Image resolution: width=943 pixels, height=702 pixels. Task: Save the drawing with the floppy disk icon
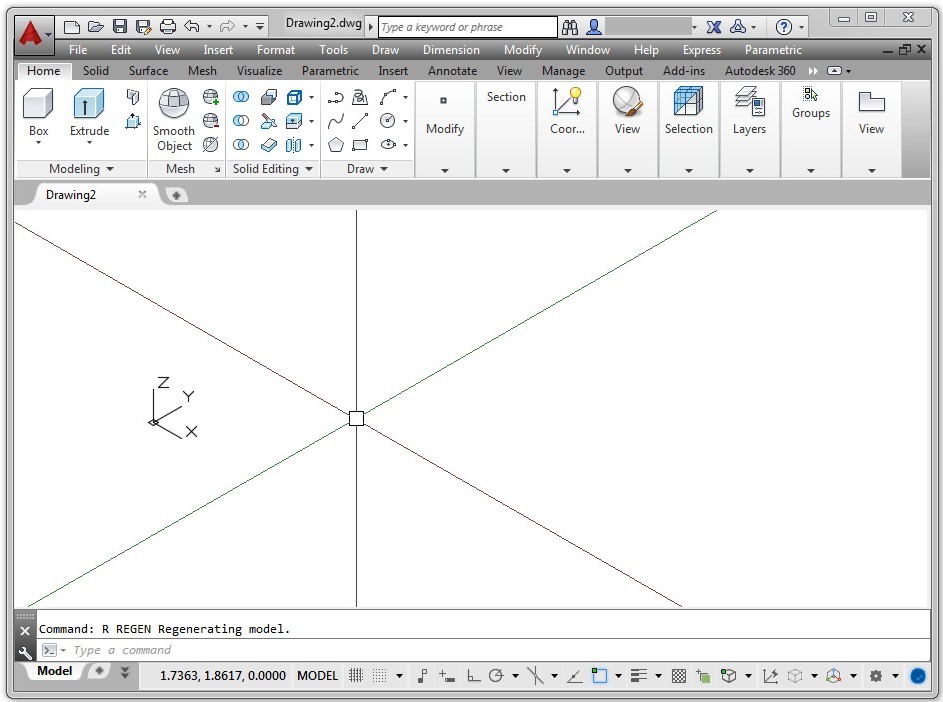coord(120,26)
